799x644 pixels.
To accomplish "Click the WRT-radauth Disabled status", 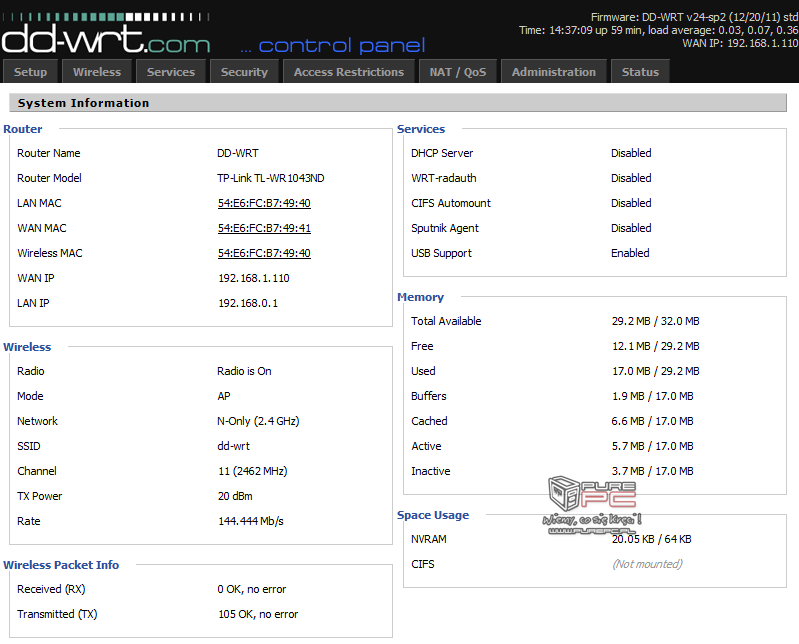I will (x=631, y=178).
